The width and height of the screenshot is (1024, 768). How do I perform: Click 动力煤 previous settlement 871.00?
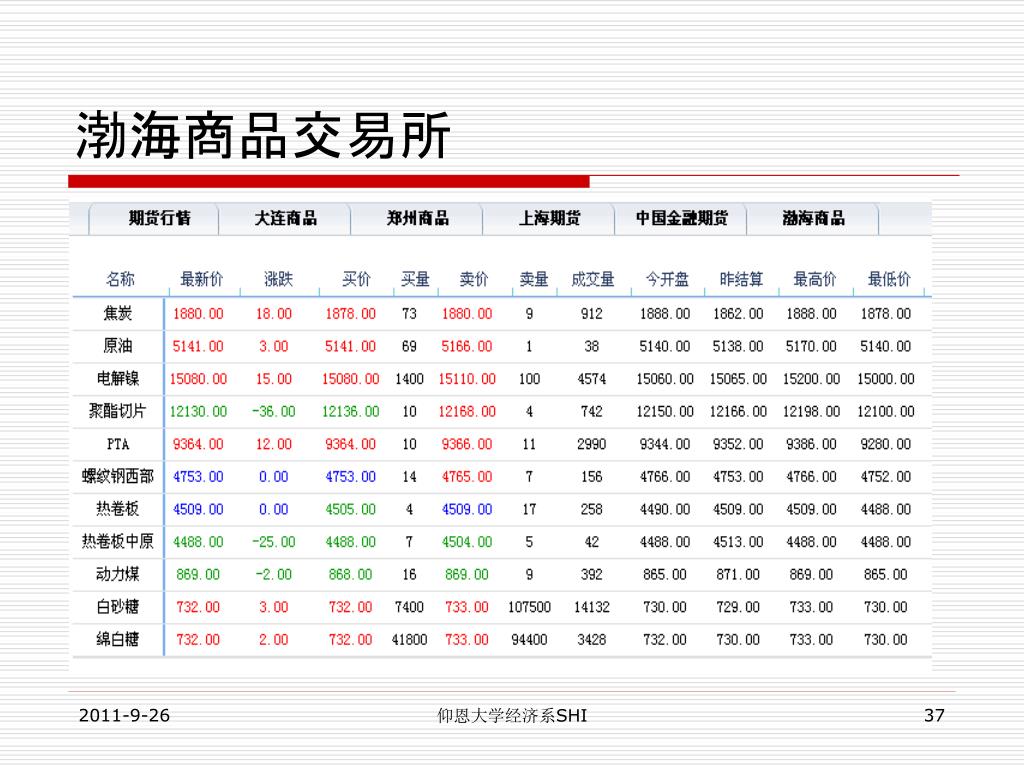click(x=738, y=575)
